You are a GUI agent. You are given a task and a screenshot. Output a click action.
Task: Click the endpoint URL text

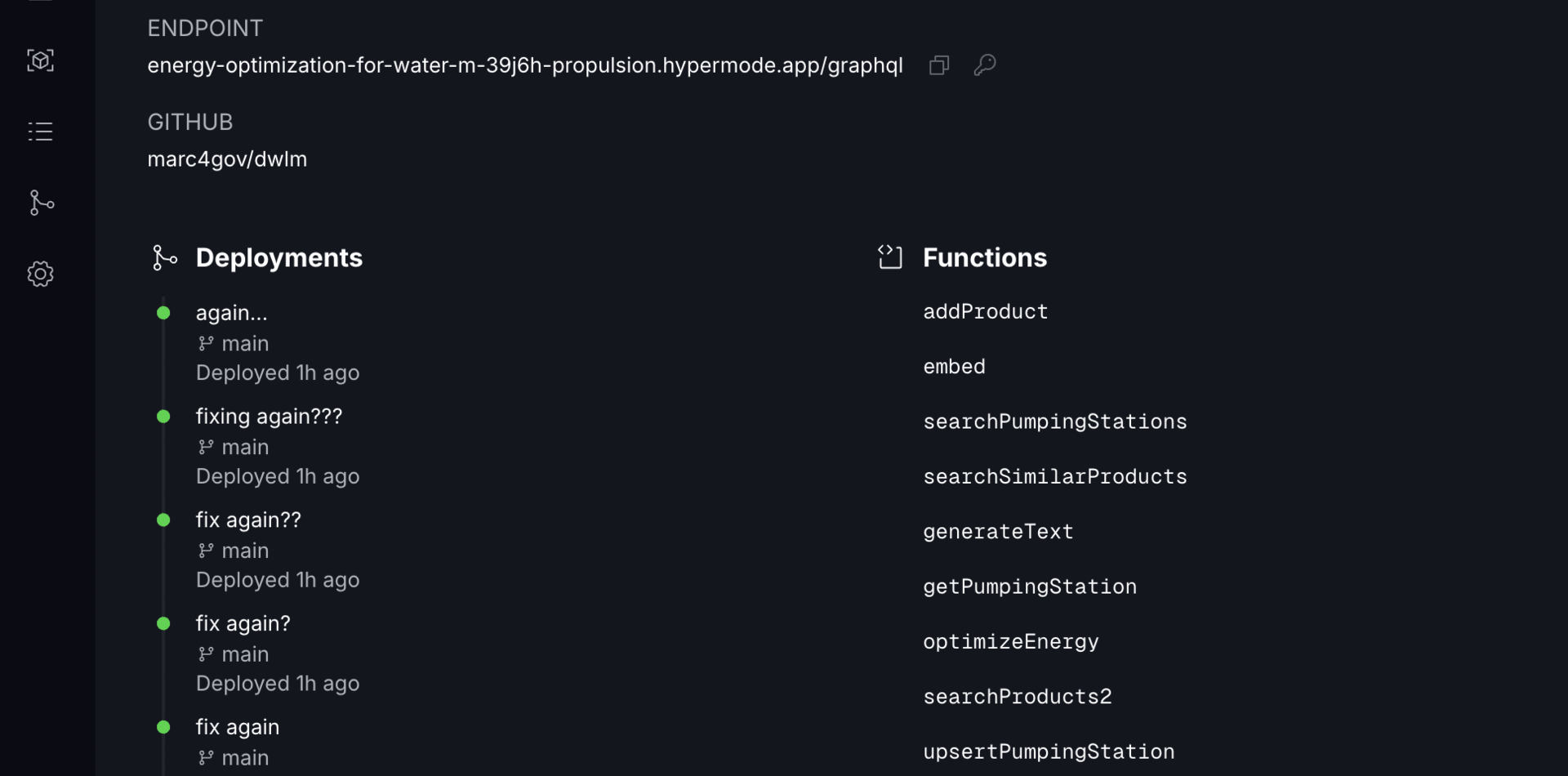(x=524, y=65)
